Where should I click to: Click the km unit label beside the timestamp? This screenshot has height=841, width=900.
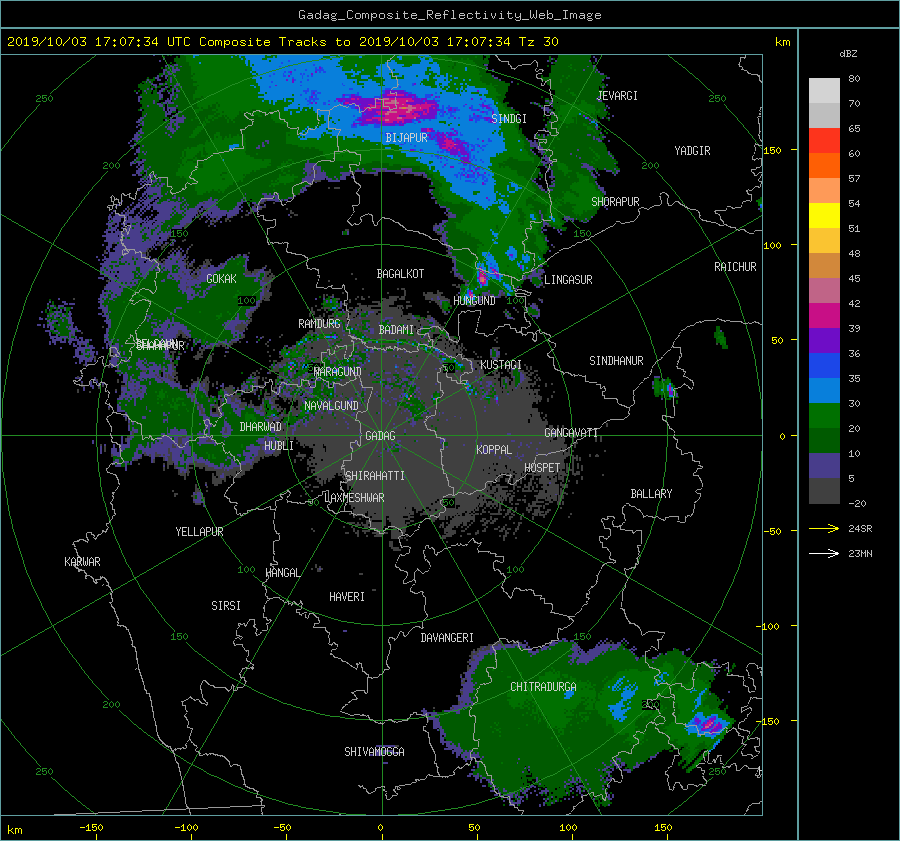(x=782, y=42)
